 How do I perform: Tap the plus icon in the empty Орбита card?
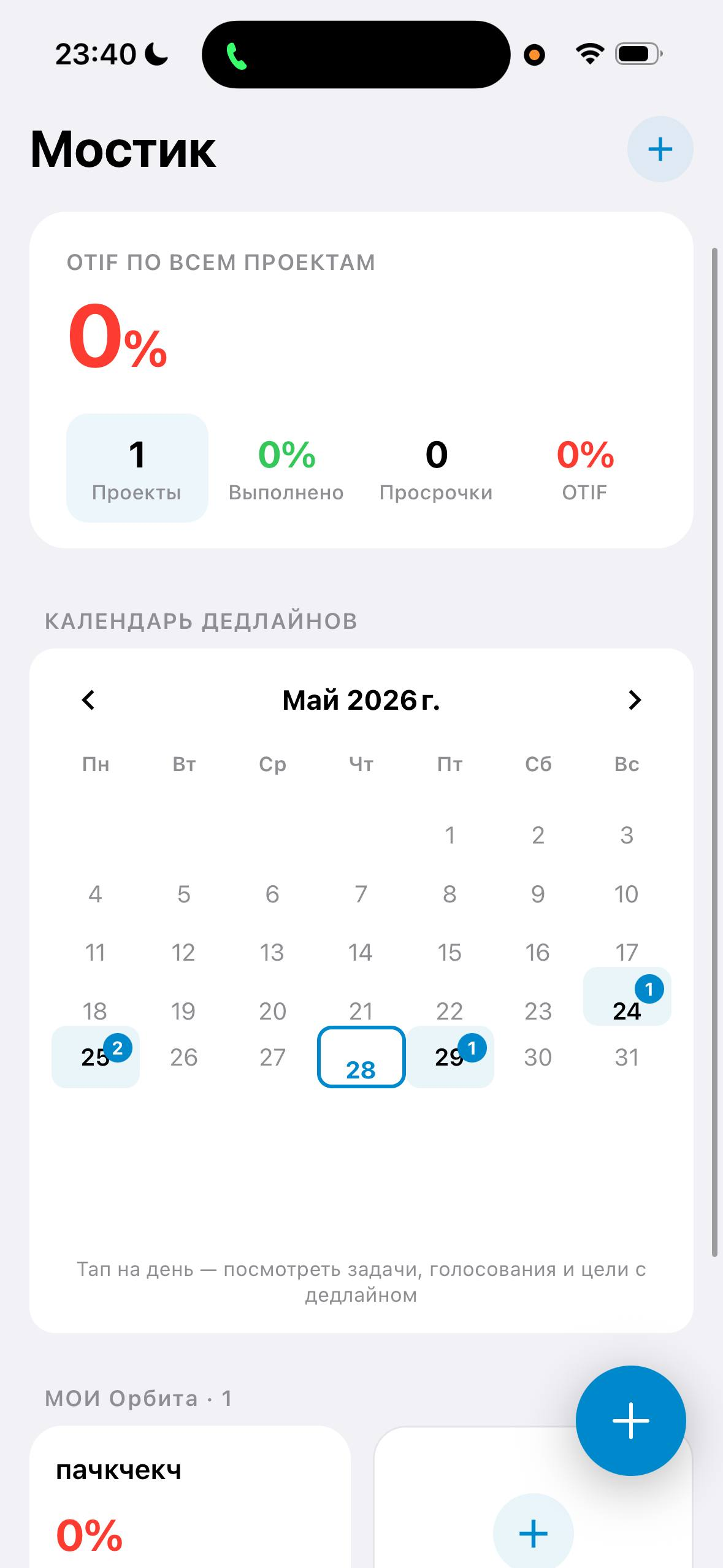pyautogui.click(x=533, y=1533)
